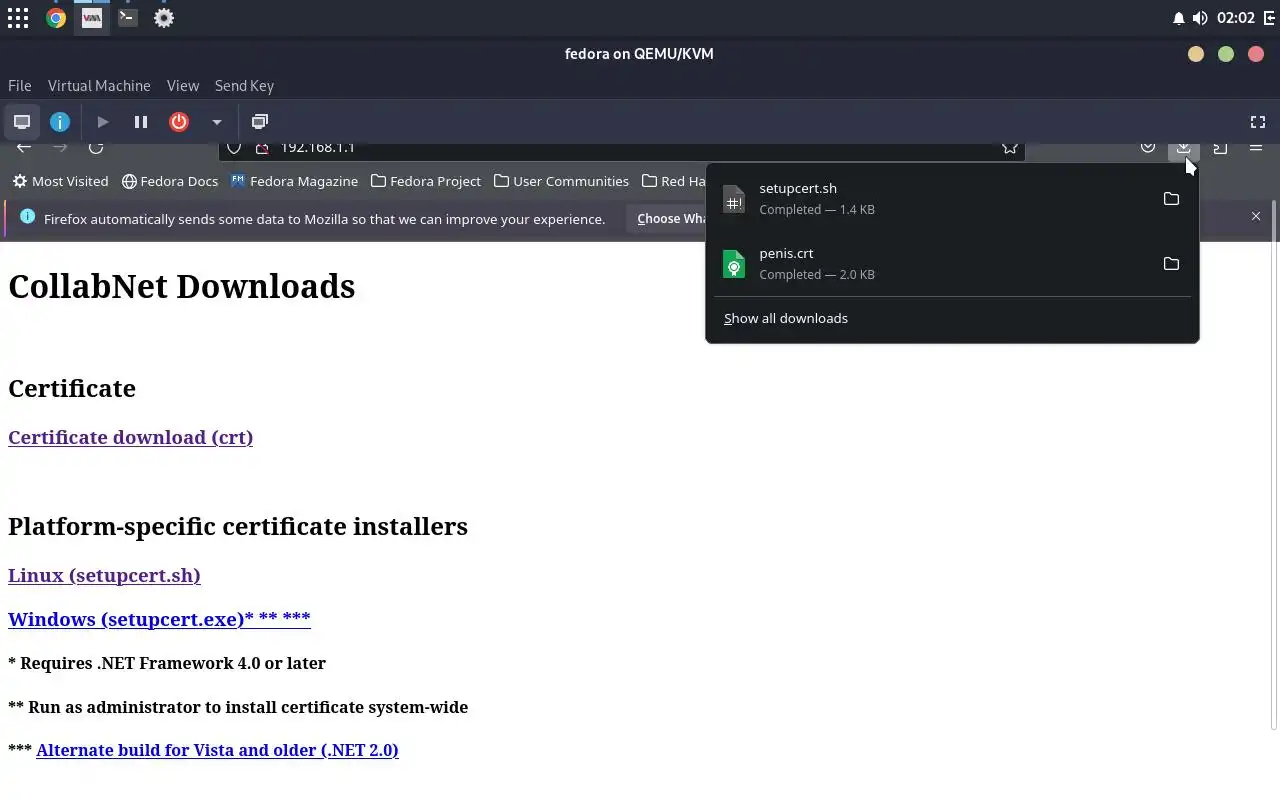Switch to Virtual Machine Manager app icon
This screenshot has width=1280, height=800.
tap(92, 18)
